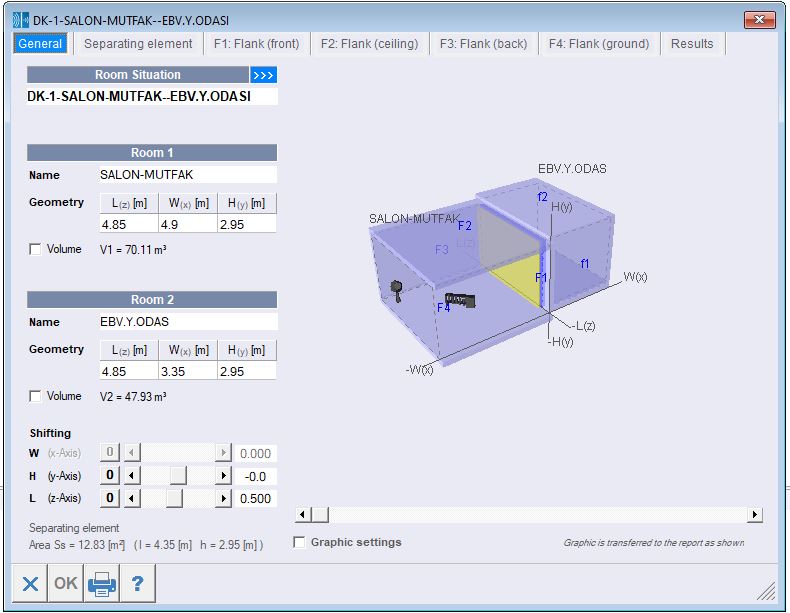This screenshot has height=613, width=790.
Task: Enable the Graphic settings checkbox
Action: [299, 542]
